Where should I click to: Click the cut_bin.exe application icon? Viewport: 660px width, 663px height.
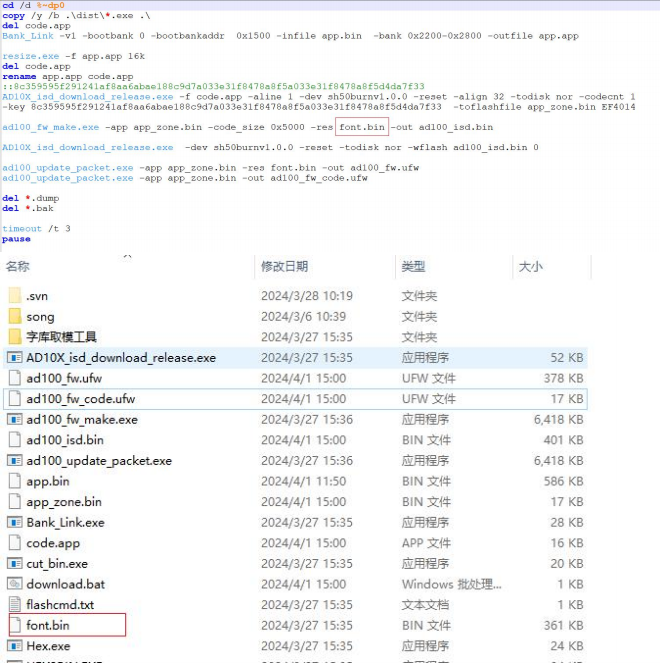tap(15, 564)
